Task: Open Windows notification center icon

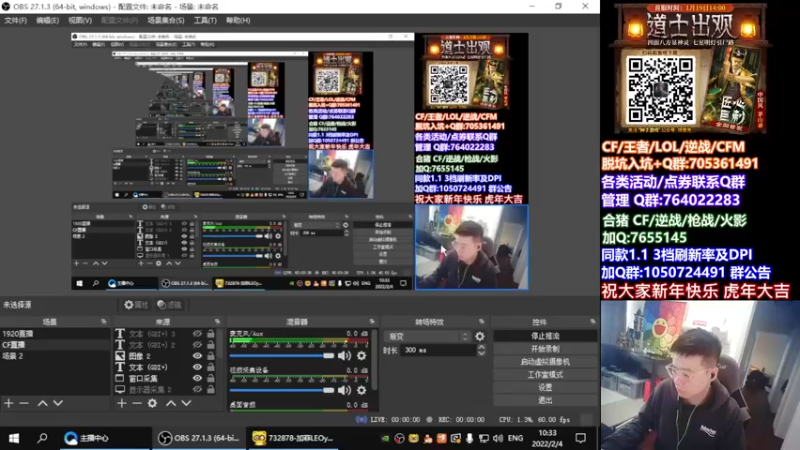Action: coord(581,438)
